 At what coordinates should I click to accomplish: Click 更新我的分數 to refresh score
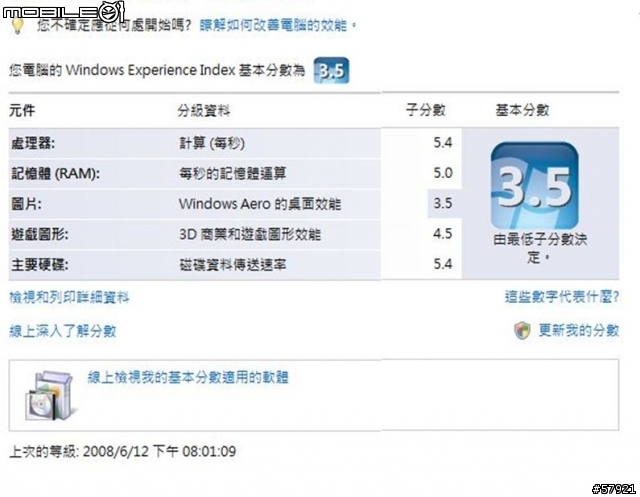pyautogui.click(x=579, y=330)
